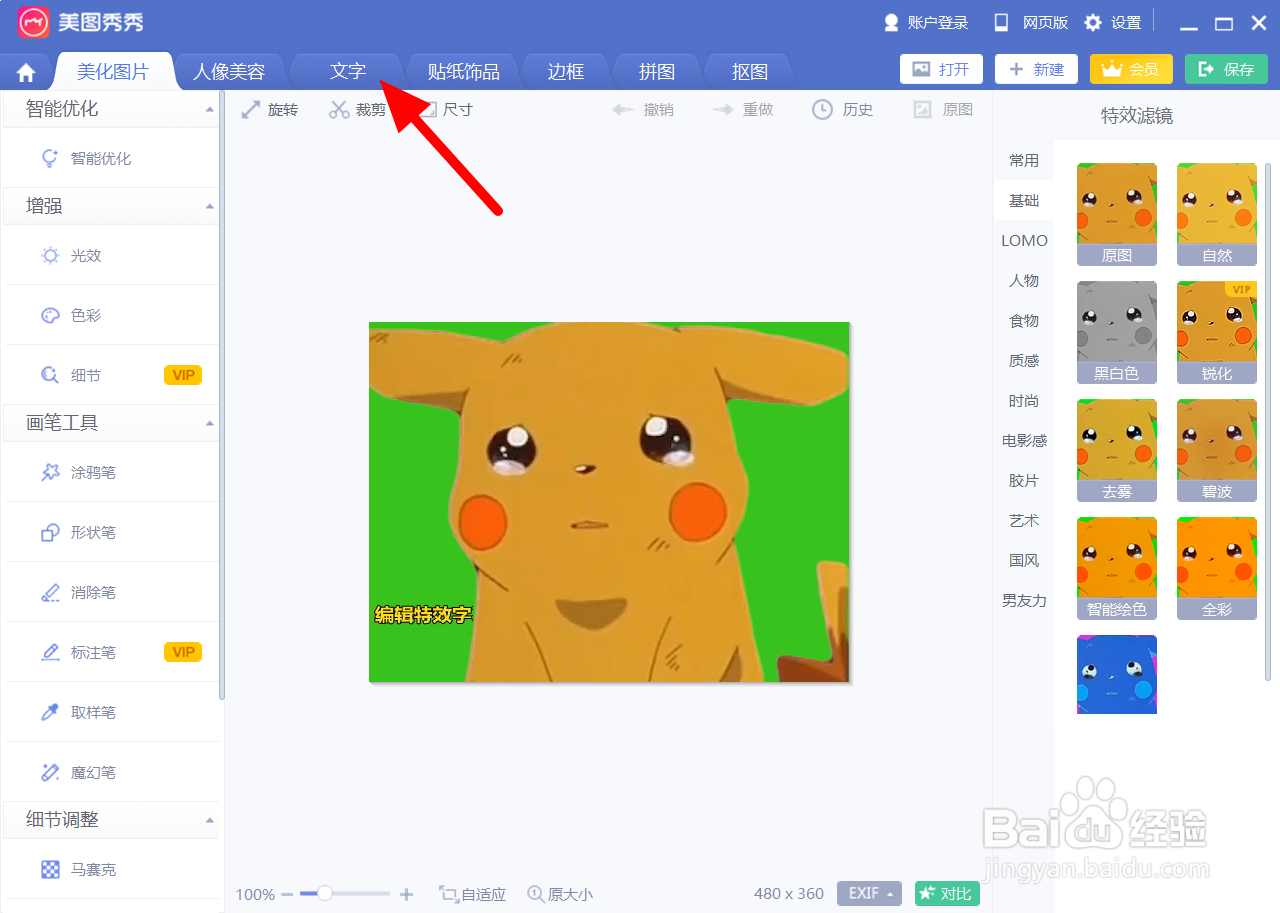Viewport: 1280px width, 913px height.
Task: Collapse the 智能优化 section
Action: tap(209, 109)
